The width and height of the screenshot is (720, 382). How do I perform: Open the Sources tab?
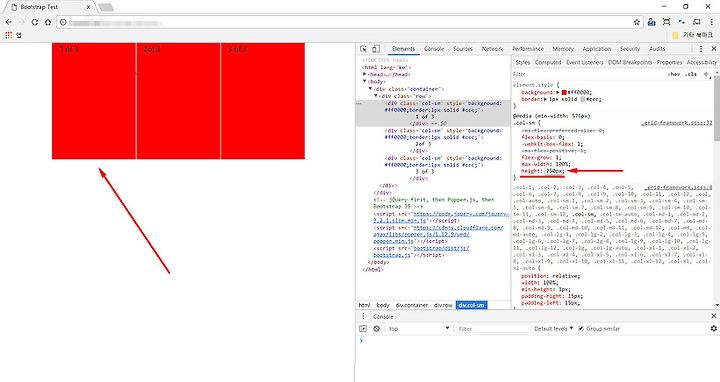463,49
